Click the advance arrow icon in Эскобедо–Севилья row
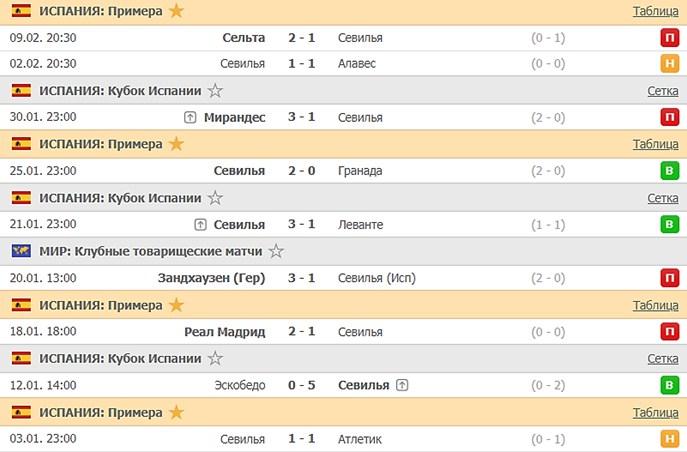This screenshot has height=452, width=687. pyautogui.click(x=402, y=384)
